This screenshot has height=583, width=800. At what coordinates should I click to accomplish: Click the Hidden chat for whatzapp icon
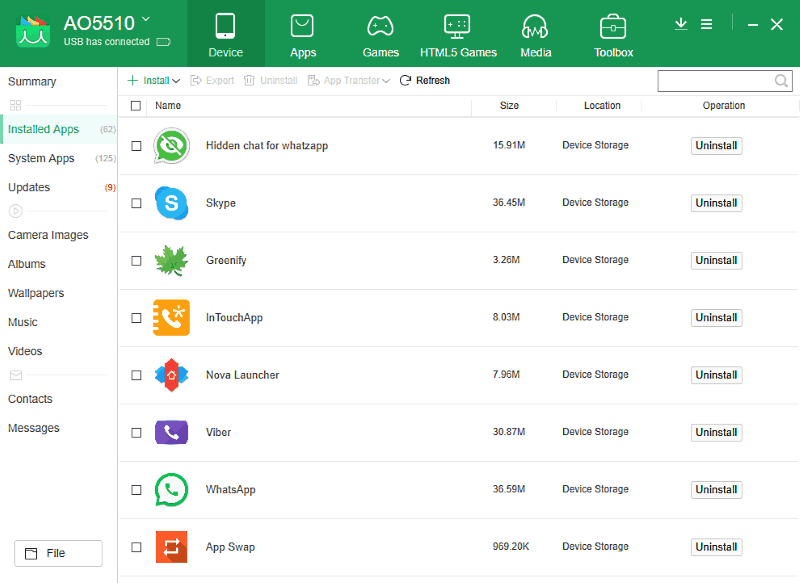point(171,146)
